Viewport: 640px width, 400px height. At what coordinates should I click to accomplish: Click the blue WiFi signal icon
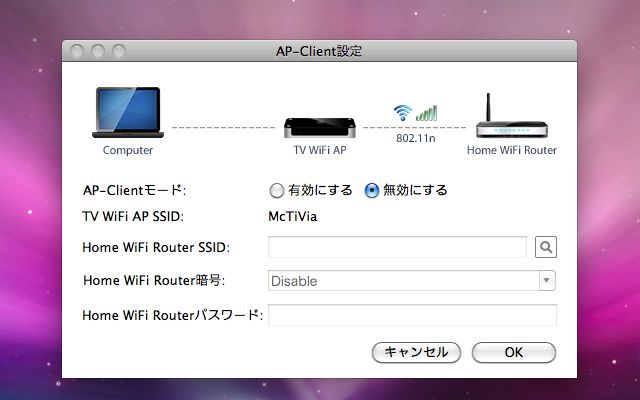coord(403,113)
